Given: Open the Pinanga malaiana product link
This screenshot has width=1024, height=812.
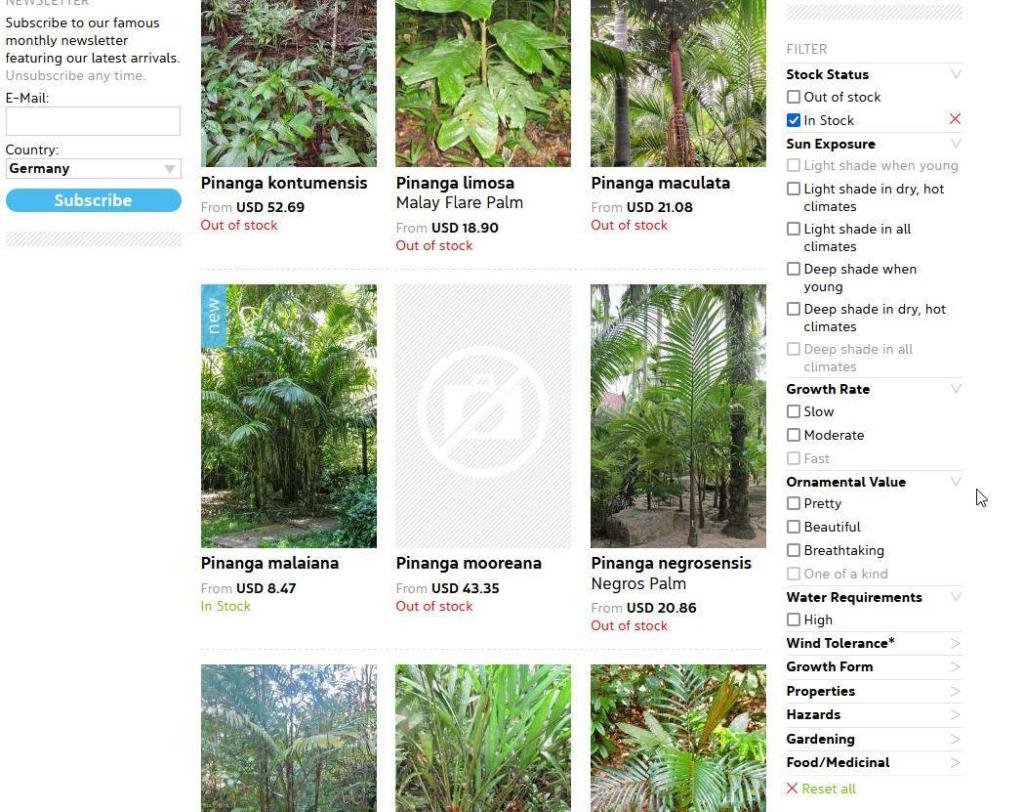Looking at the screenshot, I should pos(269,563).
